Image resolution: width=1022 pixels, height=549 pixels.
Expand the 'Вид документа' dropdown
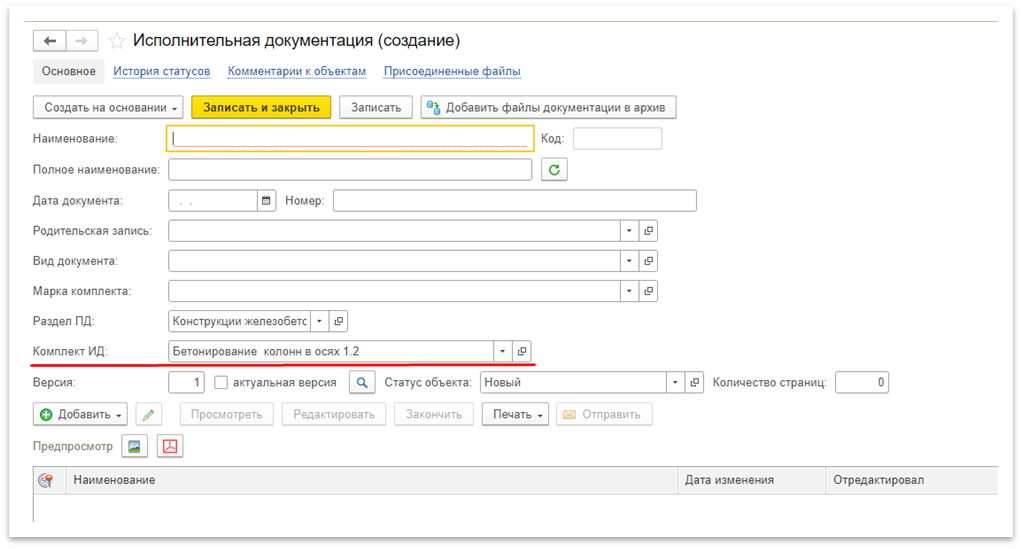click(629, 261)
